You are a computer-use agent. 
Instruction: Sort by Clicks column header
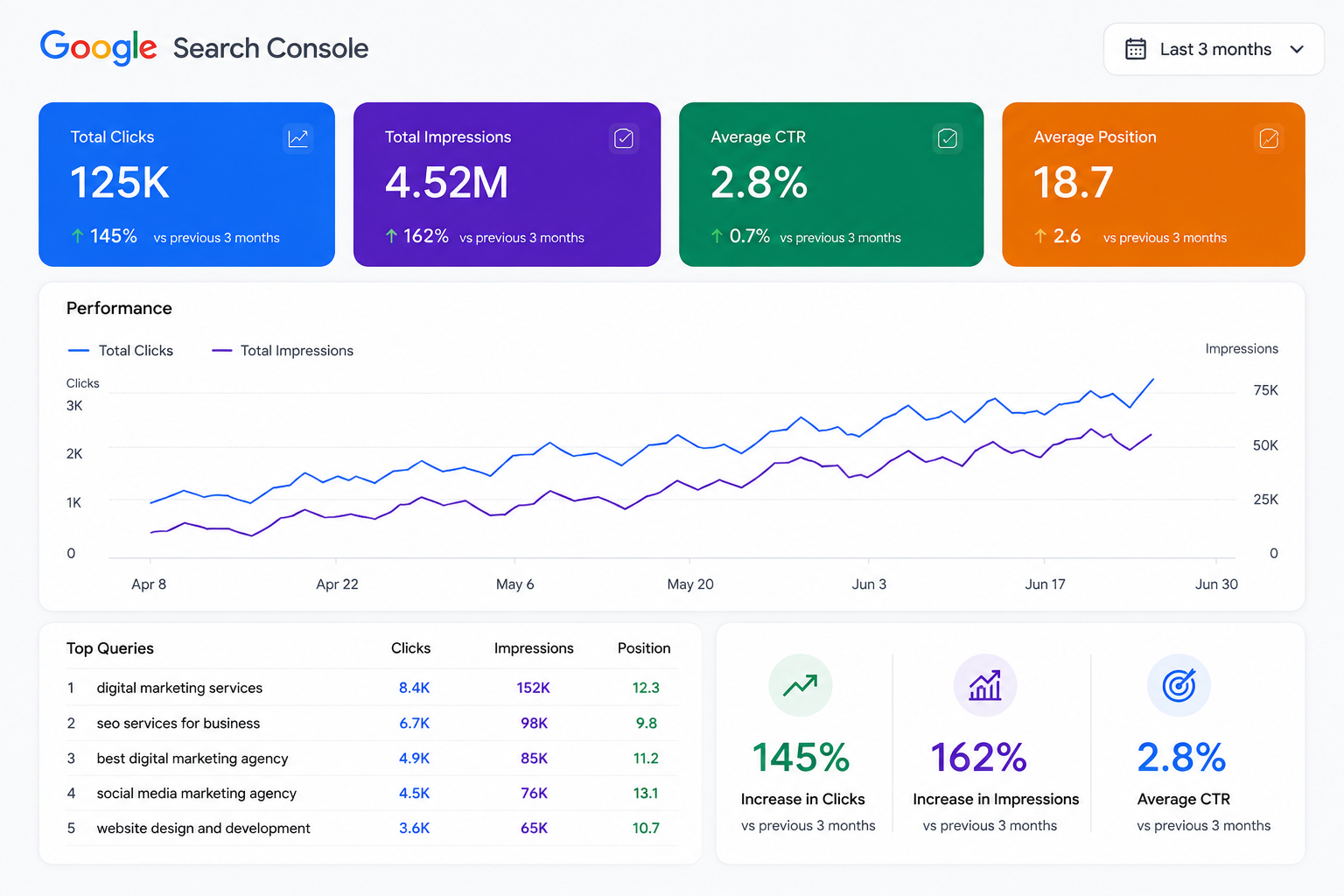pyautogui.click(x=410, y=648)
